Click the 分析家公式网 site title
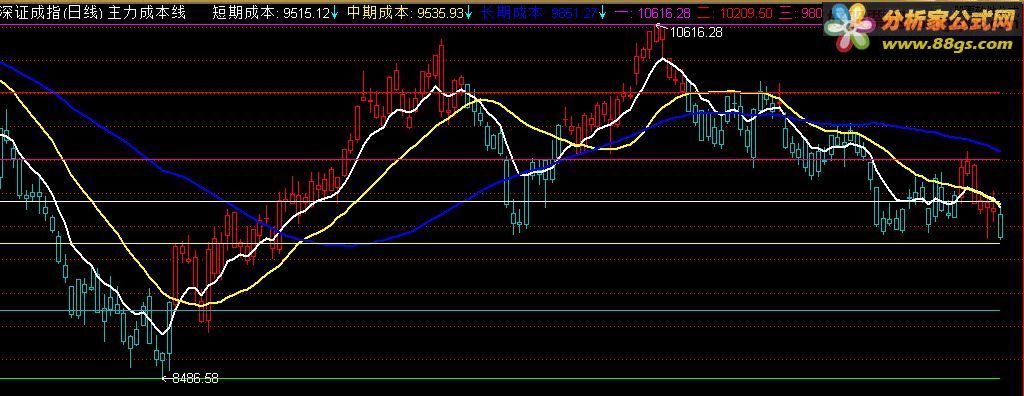 [948, 22]
